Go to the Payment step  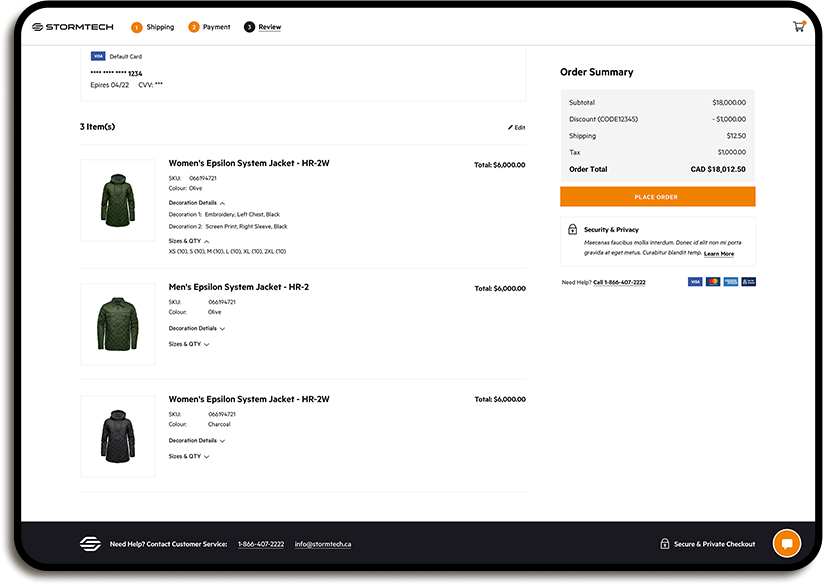click(x=217, y=27)
